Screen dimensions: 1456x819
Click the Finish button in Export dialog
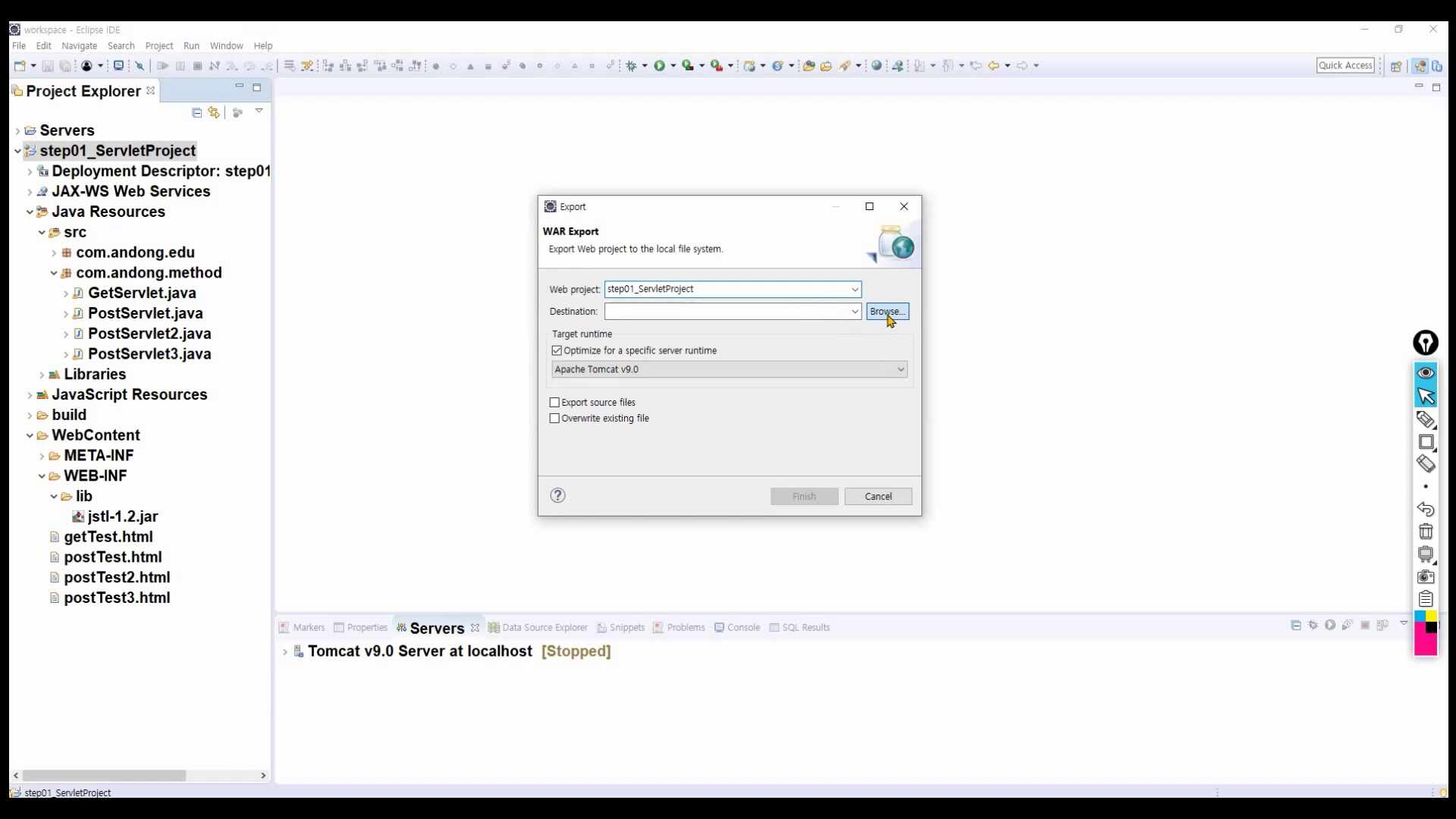coord(804,496)
